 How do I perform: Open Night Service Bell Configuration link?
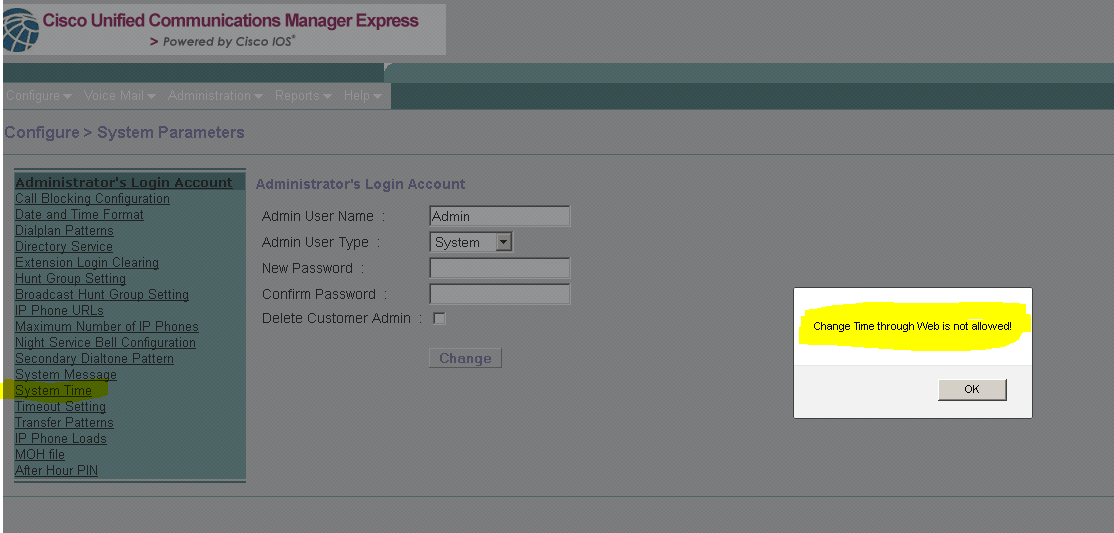[105, 343]
